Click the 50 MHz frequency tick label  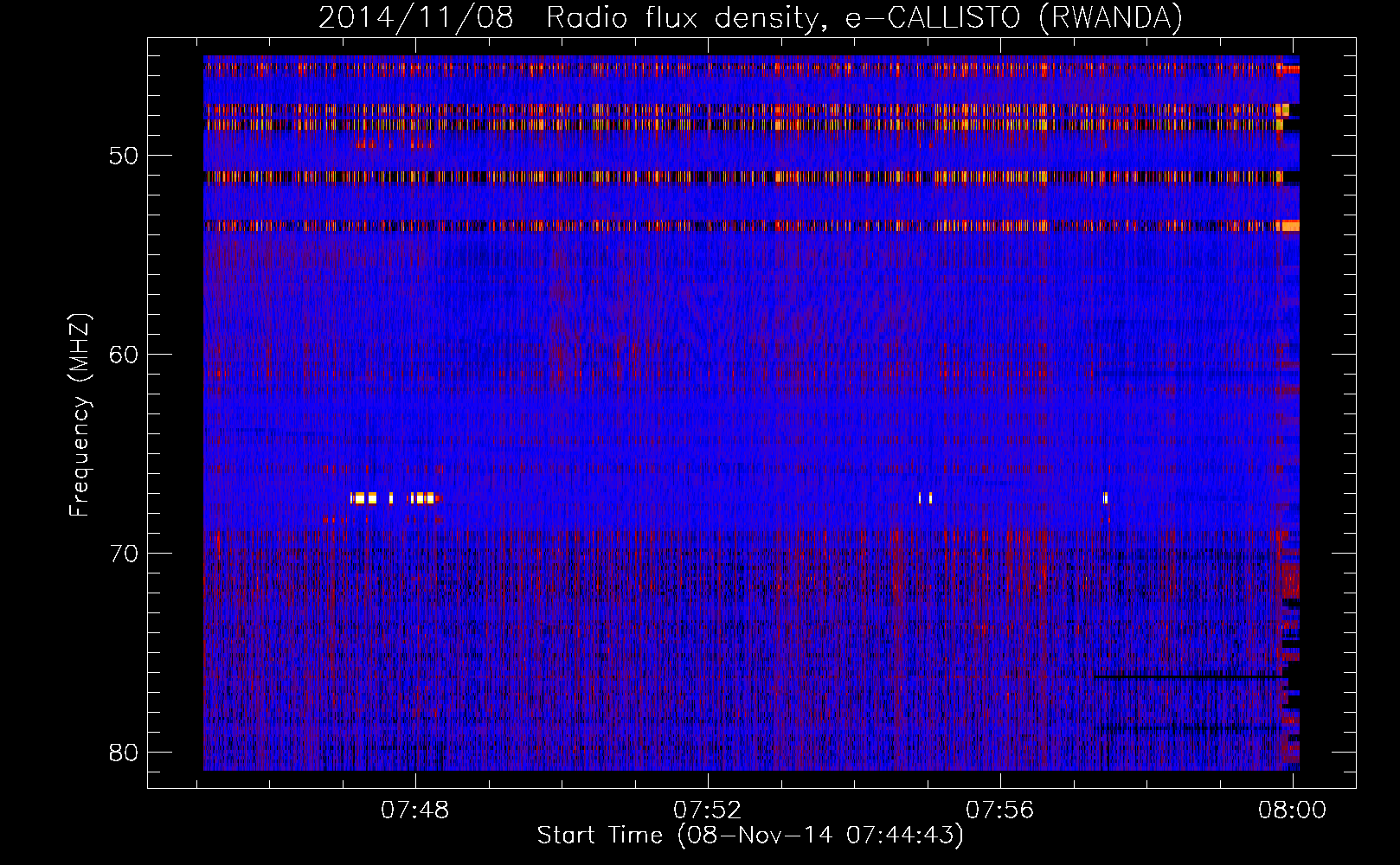124,156
